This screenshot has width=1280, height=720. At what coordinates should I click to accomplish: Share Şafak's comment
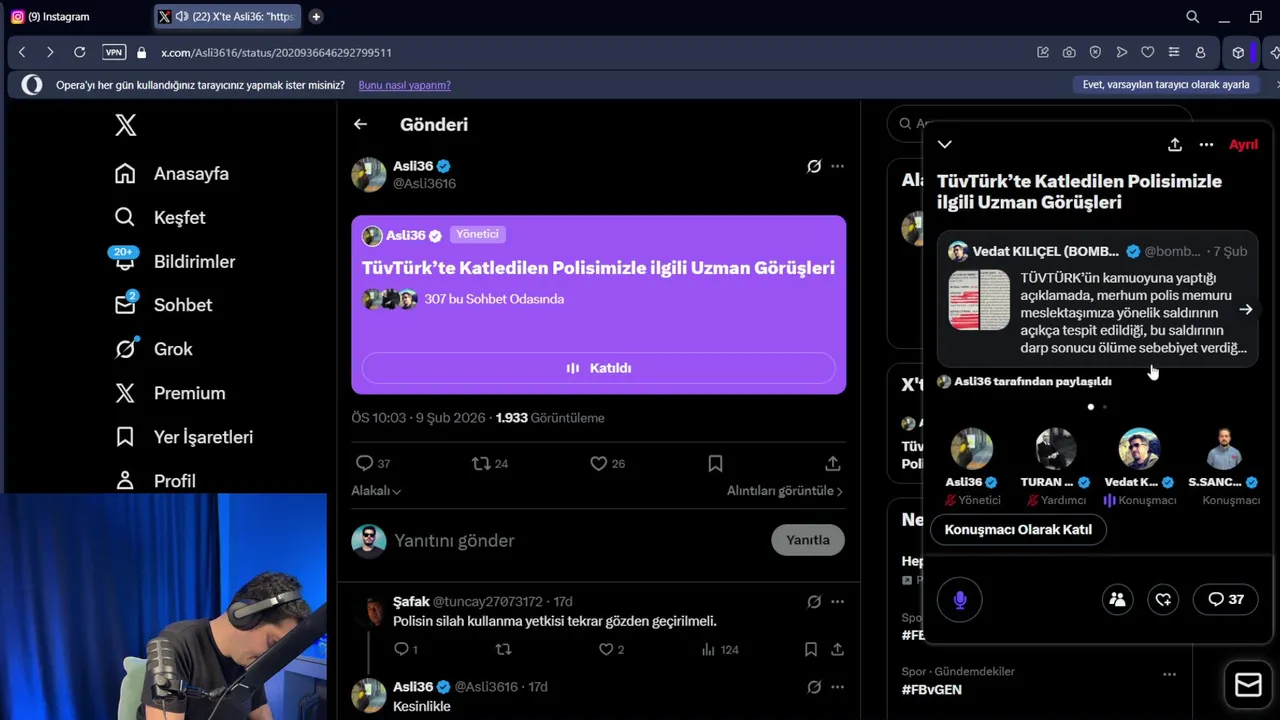(x=837, y=649)
